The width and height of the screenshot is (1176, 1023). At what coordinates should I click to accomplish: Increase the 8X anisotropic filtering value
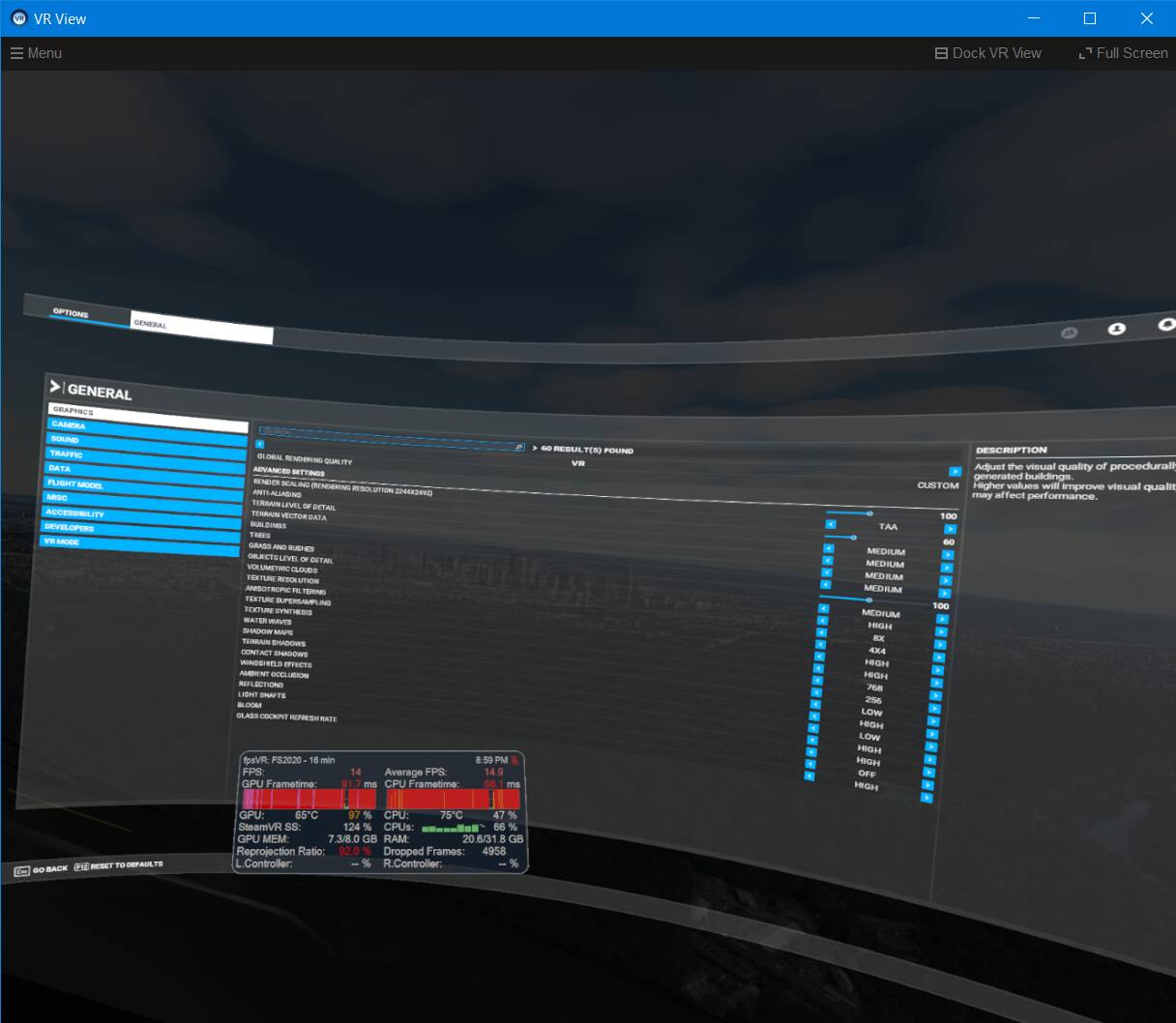939,644
